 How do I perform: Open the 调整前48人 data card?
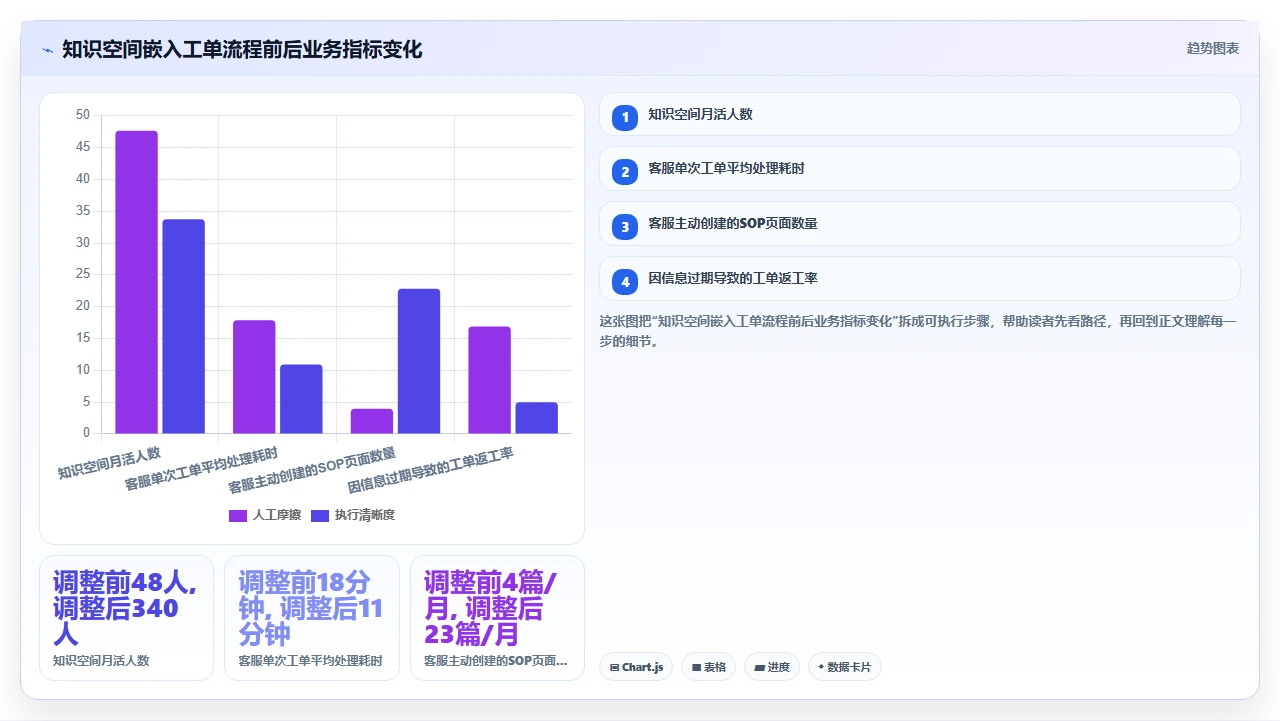[126, 618]
